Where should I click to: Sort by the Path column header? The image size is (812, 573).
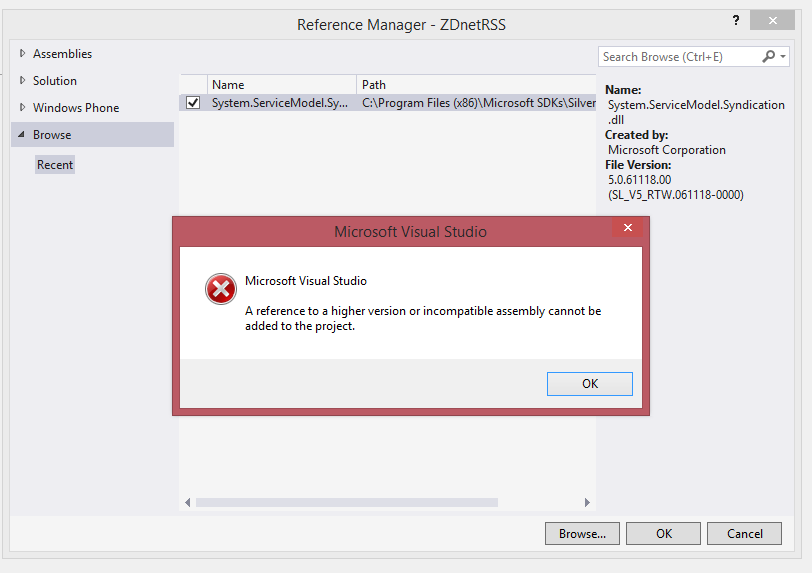476,84
